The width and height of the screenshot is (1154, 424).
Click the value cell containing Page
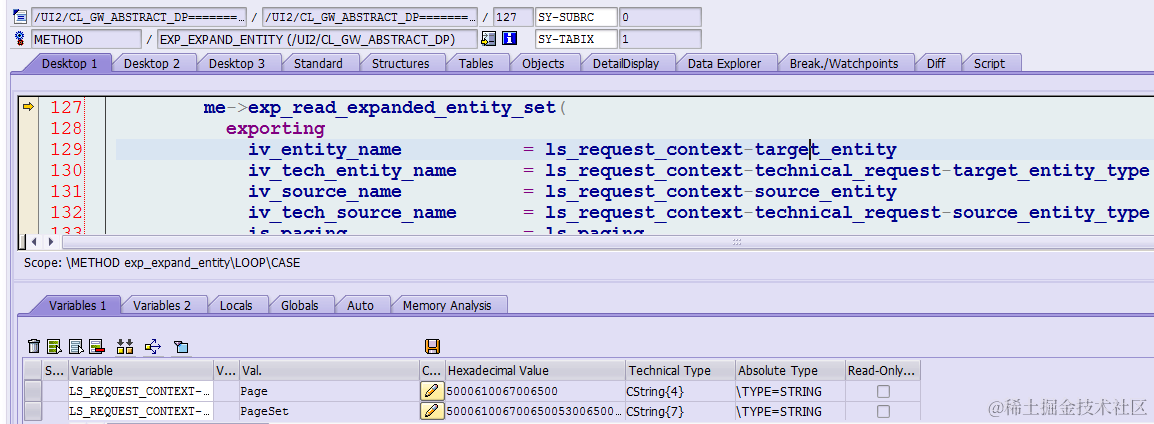tap(329, 391)
